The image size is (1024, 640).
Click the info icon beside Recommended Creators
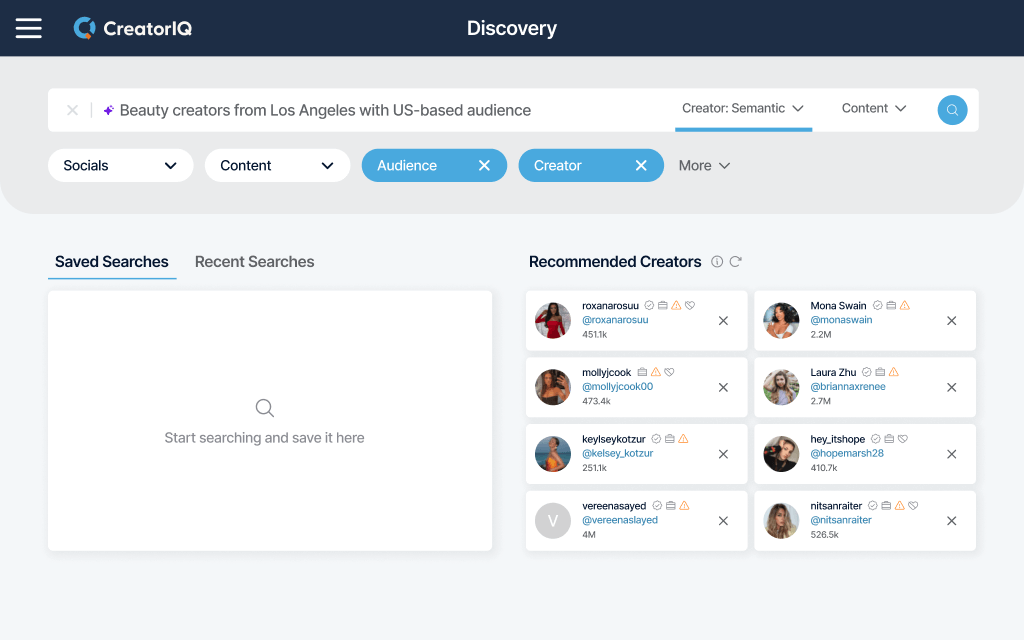click(717, 261)
